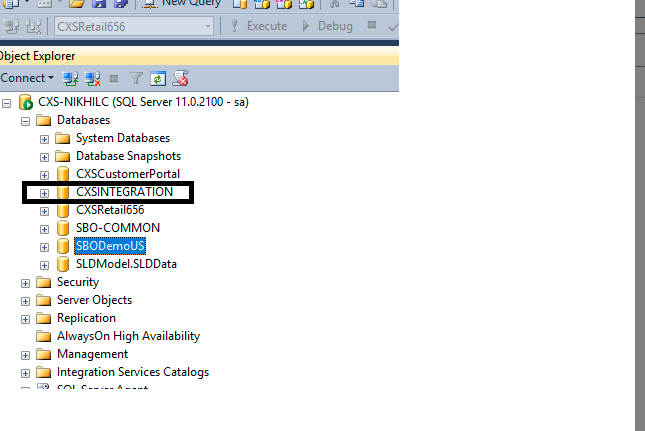Expand the Security folder
The image size is (645, 431).
(x=26, y=283)
